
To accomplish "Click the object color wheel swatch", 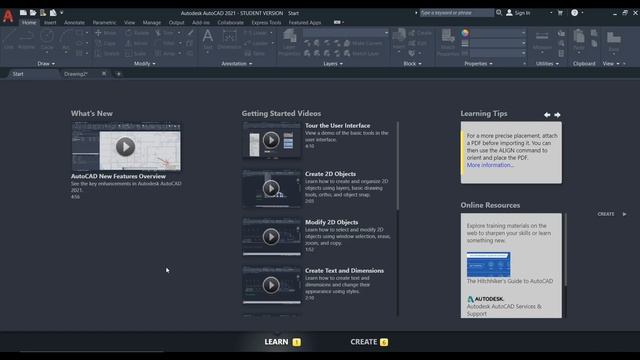I will click(465, 33).
